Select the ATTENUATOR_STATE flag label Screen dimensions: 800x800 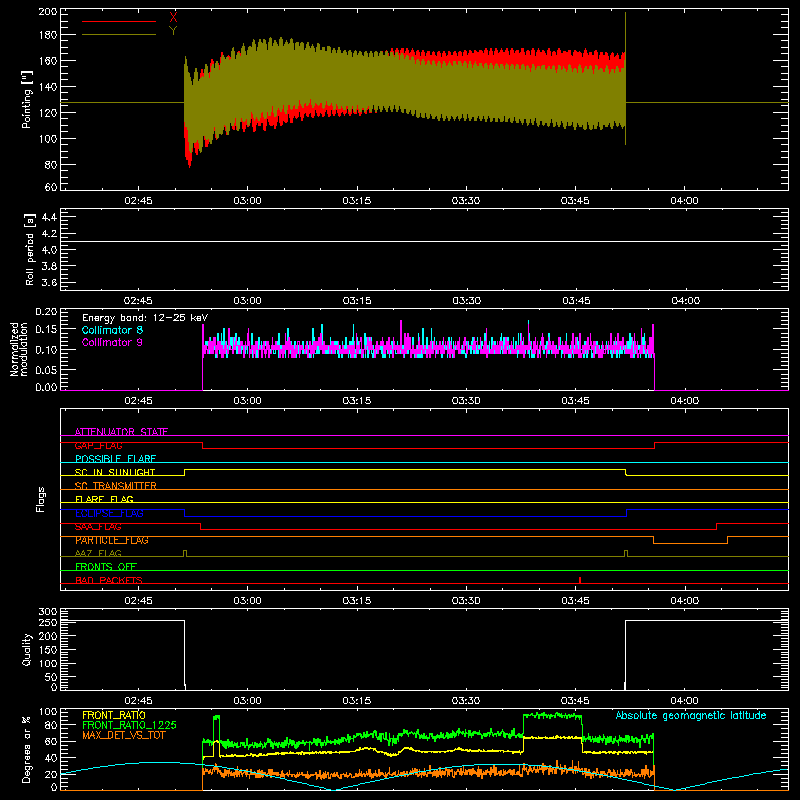coord(121,432)
